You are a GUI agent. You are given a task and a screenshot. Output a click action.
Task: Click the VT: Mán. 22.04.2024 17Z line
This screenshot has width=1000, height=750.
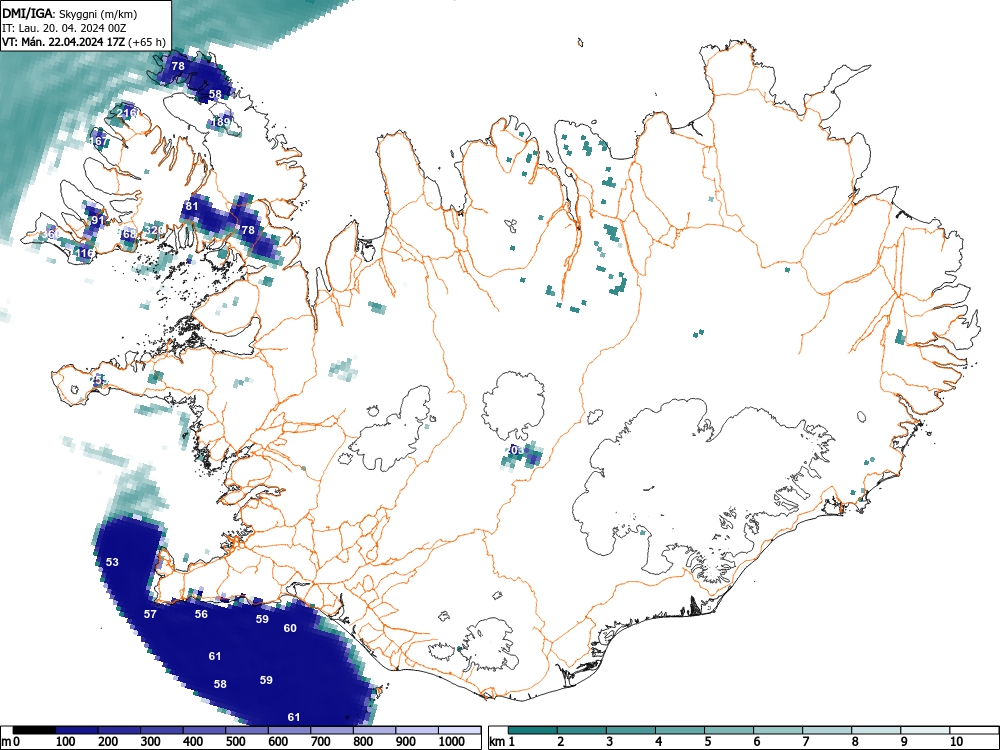[84, 42]
